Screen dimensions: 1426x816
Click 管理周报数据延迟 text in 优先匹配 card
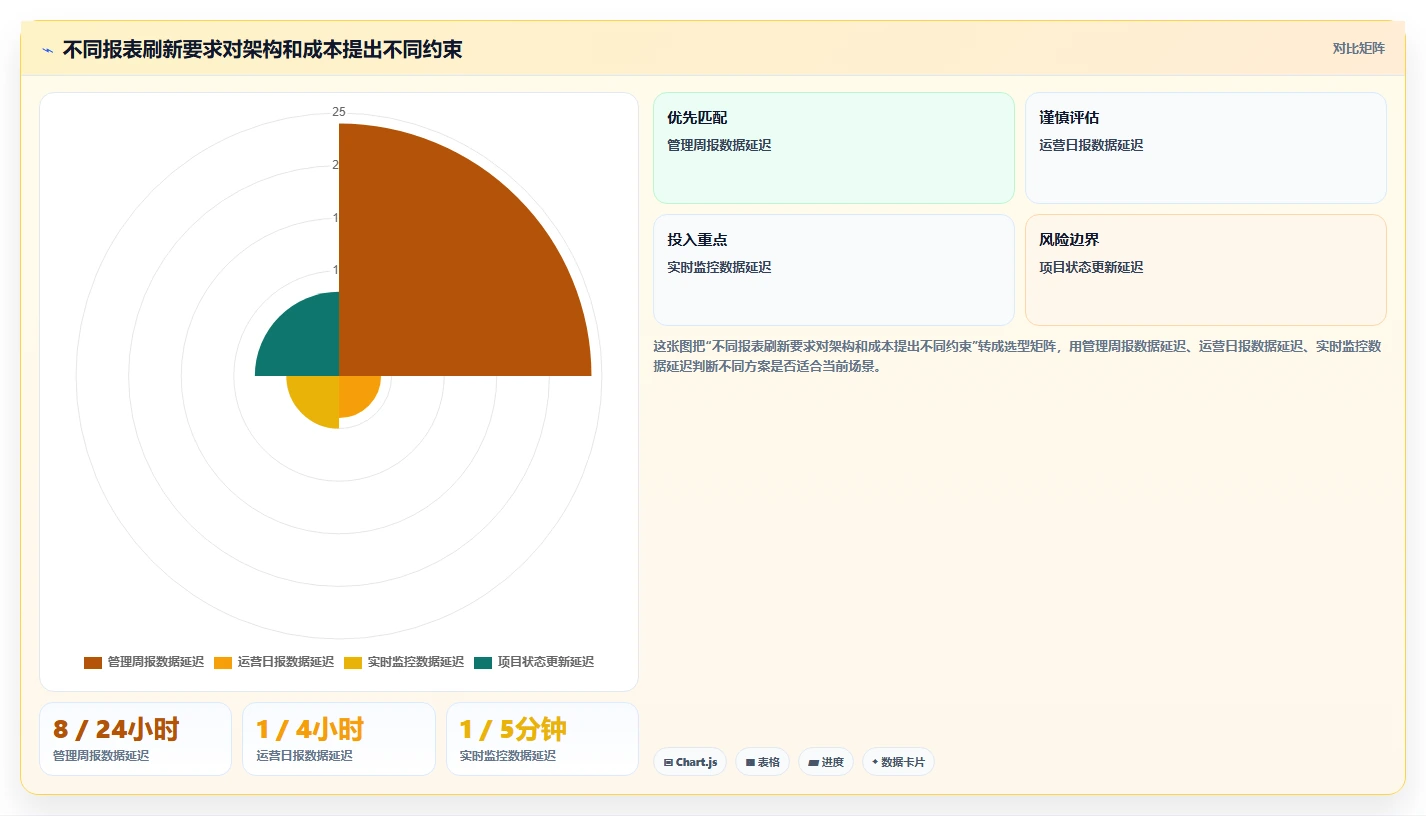719,145
